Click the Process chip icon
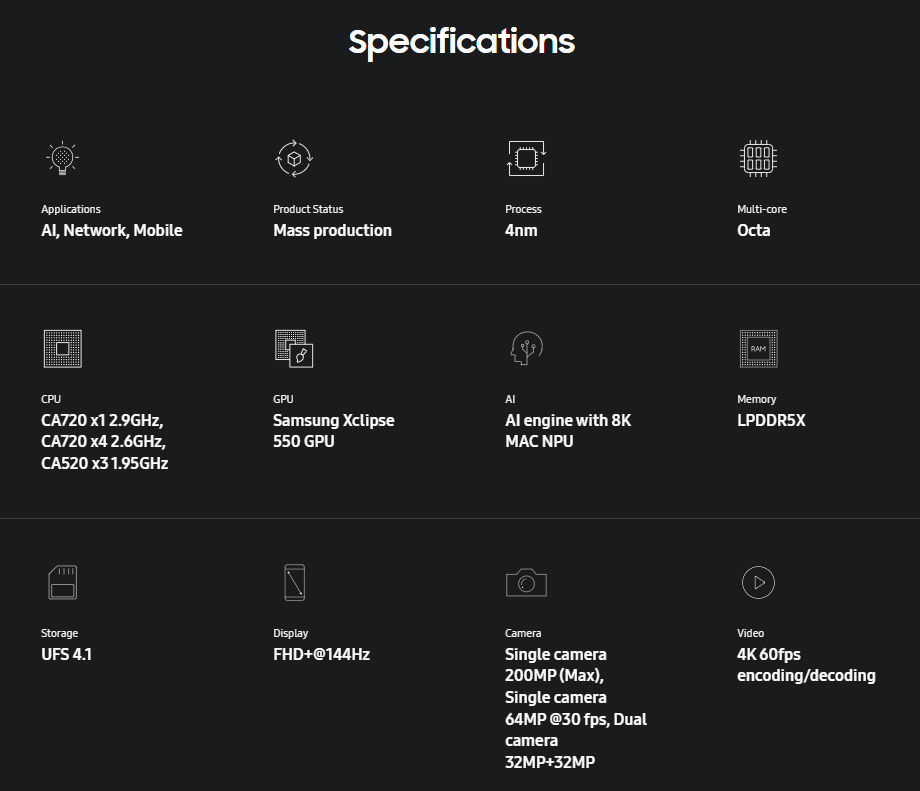The height and width of the screenshot is (791, 920). point(526,158)
